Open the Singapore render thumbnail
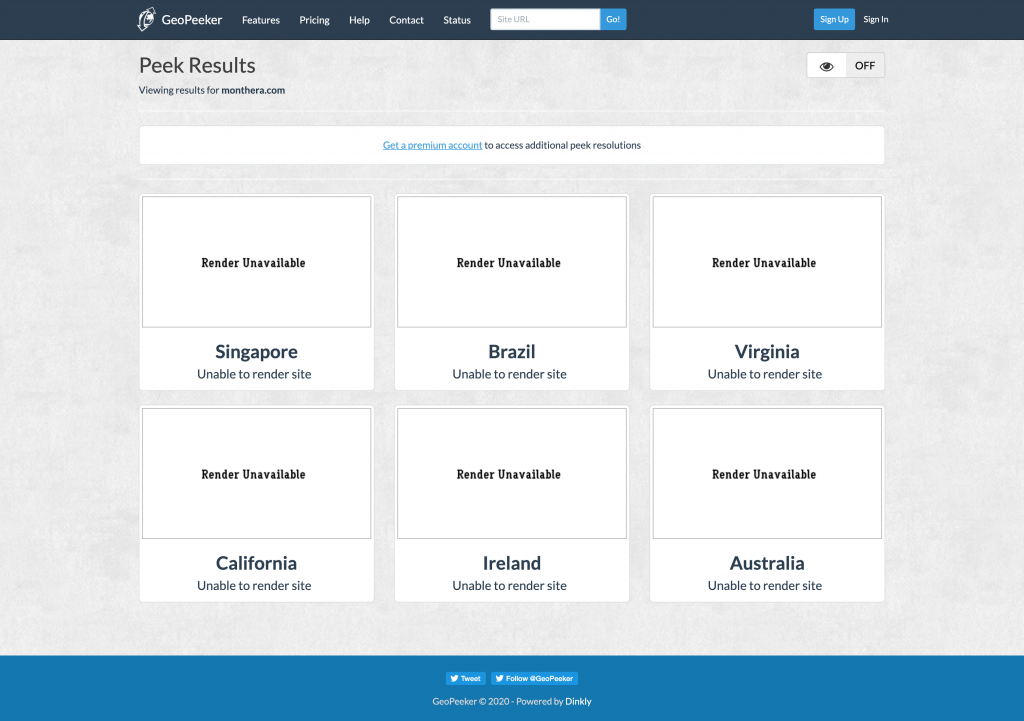1024x721 pixels. coord(256,262)
